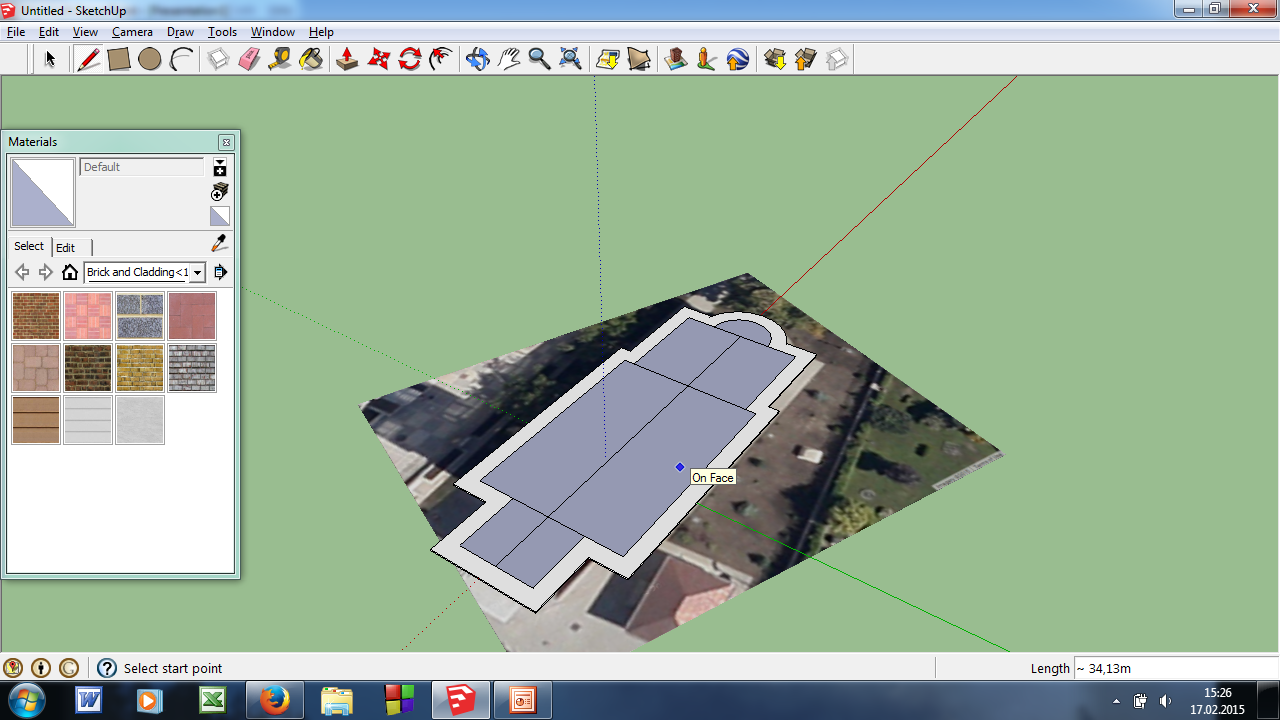This screenshot has height=720, width=1280.
Task: Select the Orbit camera tool
Action: (x=477, y=60)
